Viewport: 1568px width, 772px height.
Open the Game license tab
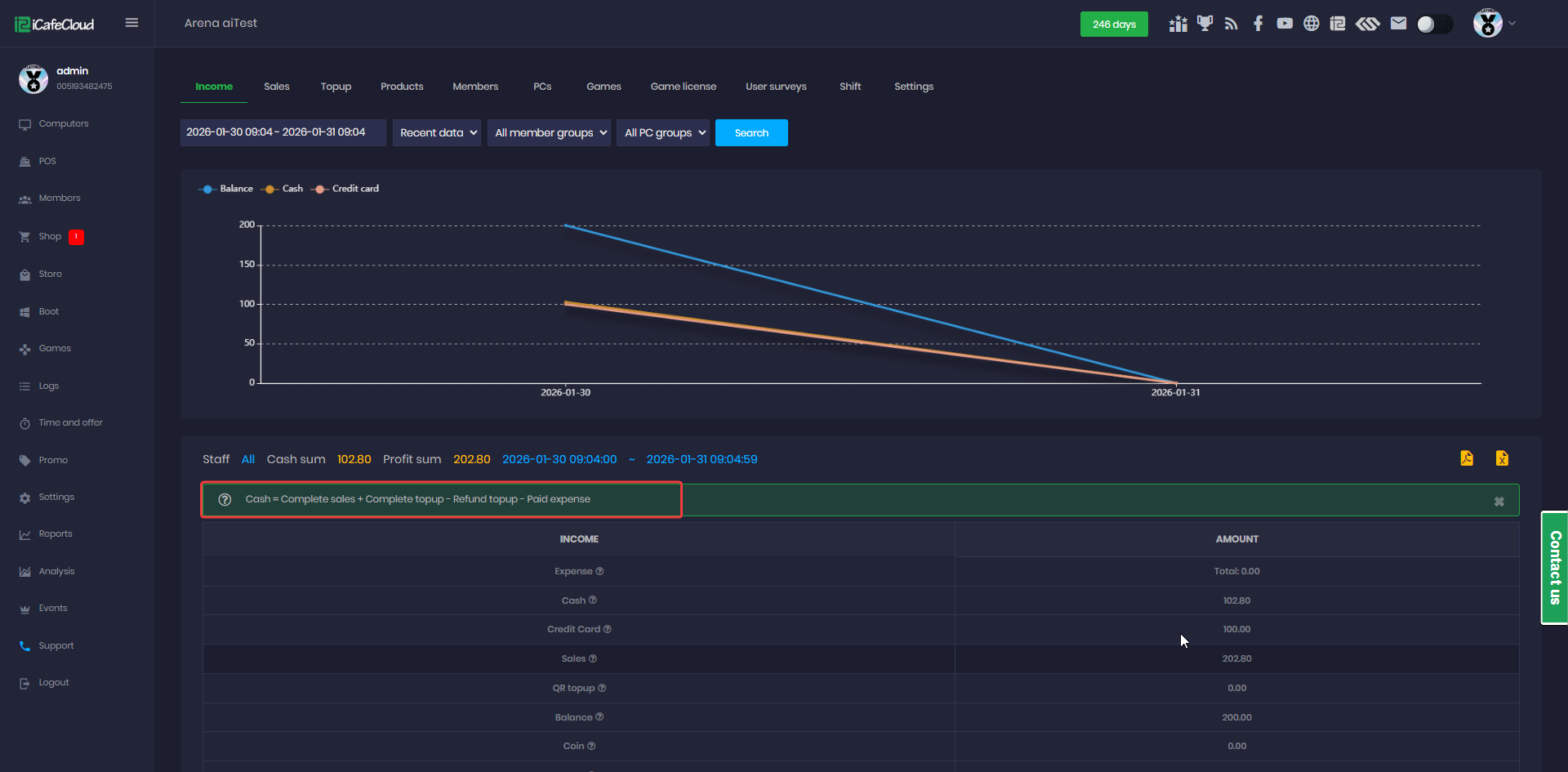point(683,87)
